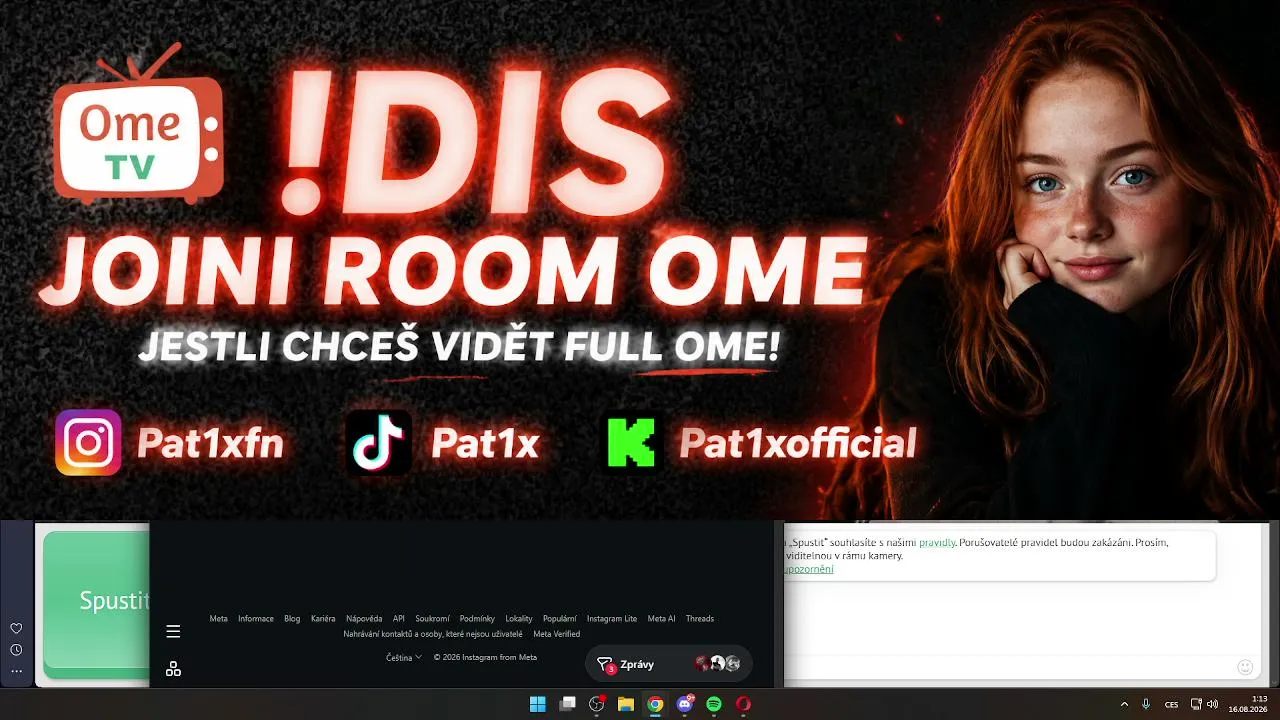Open the Meta AI footer link

[x=661, y=619]
